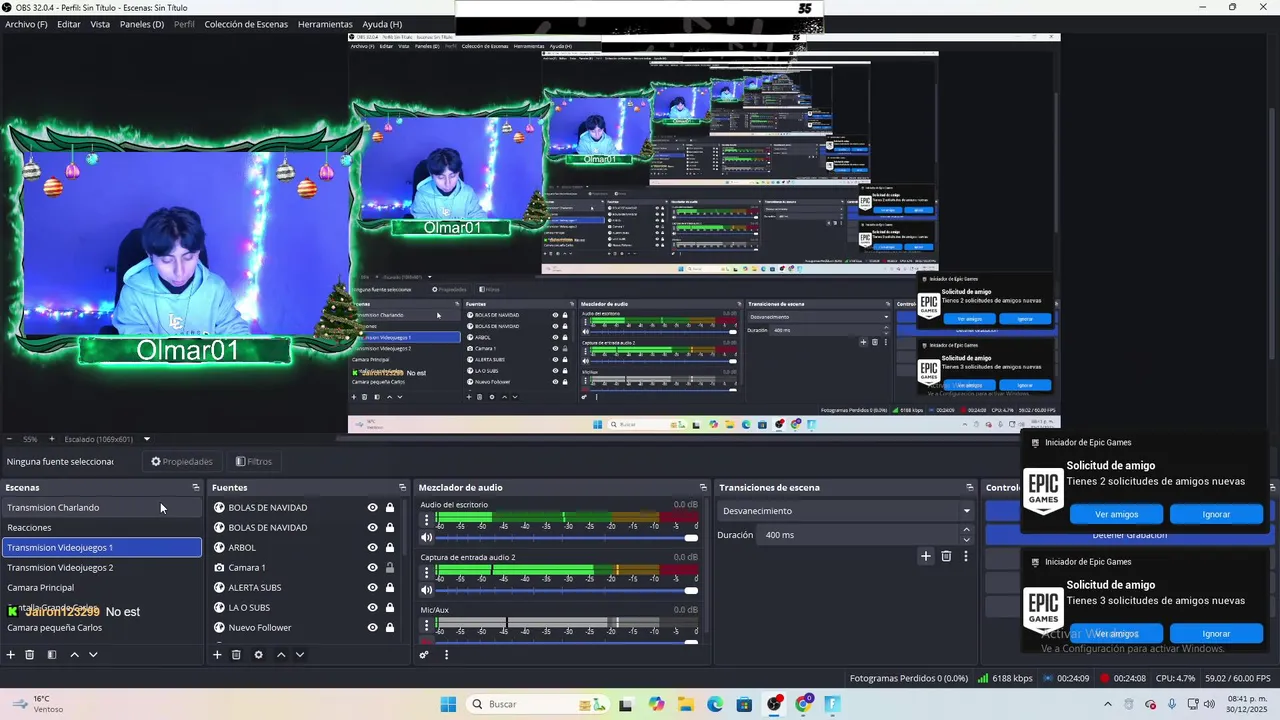Screen dimensions: 1280x720
Task: Open source properties gear in Fuentes toolbar
Action: coord(258,655)
